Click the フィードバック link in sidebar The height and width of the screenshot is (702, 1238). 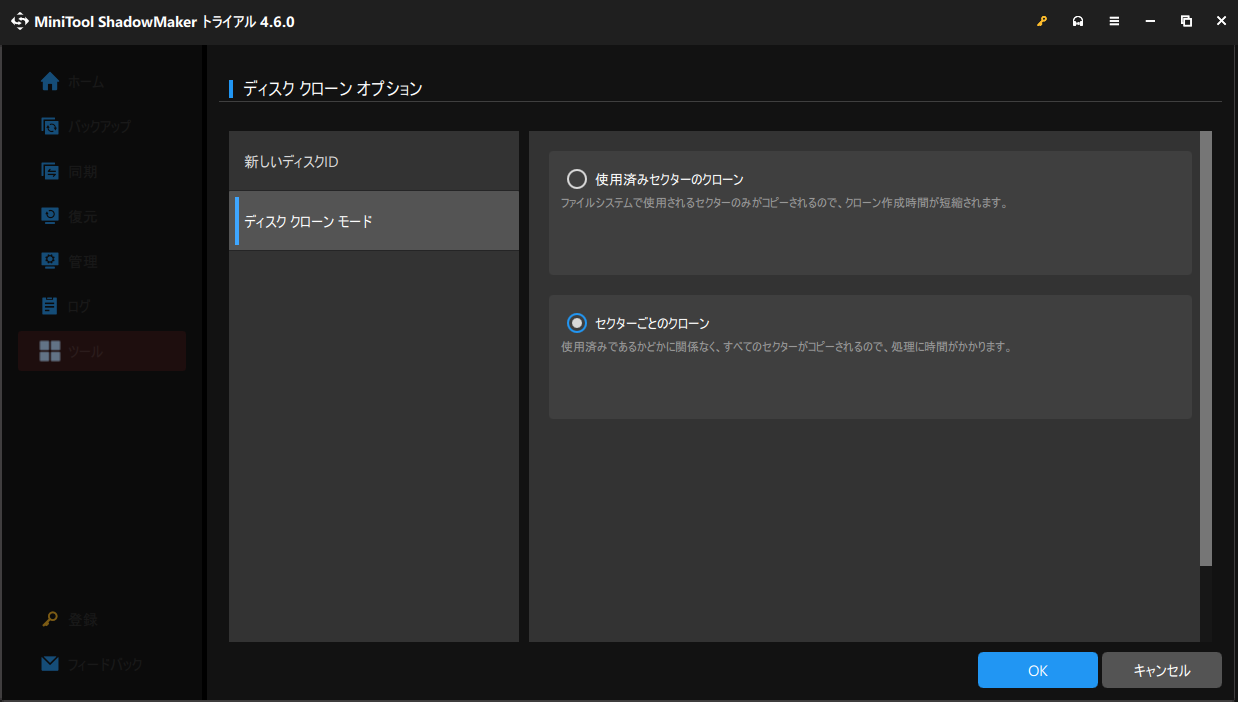point(106,664)
